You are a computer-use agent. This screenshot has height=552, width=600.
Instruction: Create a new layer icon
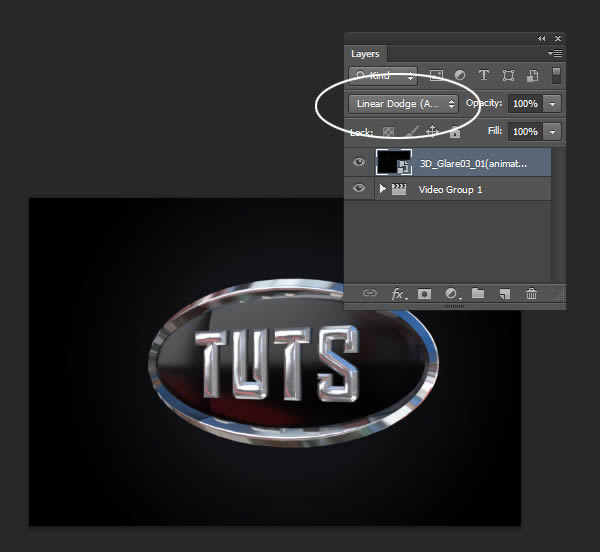[505, 294]
